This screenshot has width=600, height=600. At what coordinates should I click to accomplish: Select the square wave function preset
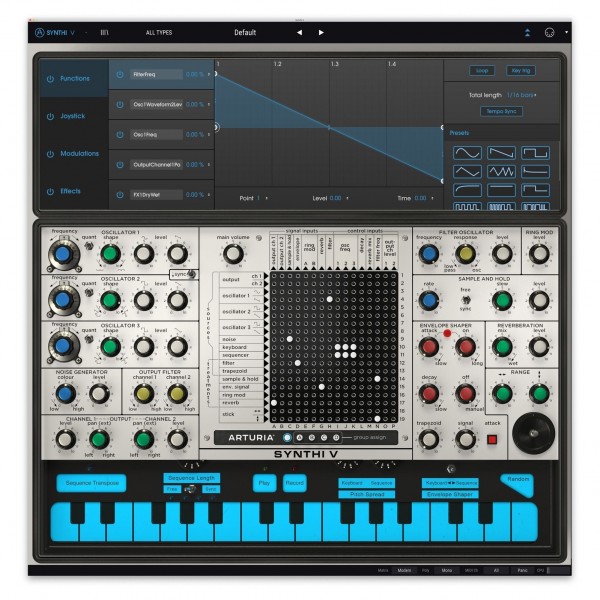(535, 153)
